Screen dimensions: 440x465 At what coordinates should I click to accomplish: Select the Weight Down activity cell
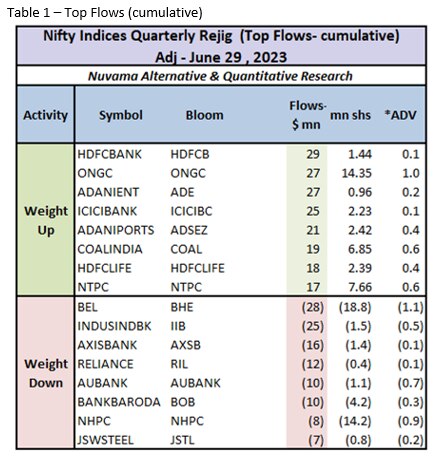pos(46,373)
